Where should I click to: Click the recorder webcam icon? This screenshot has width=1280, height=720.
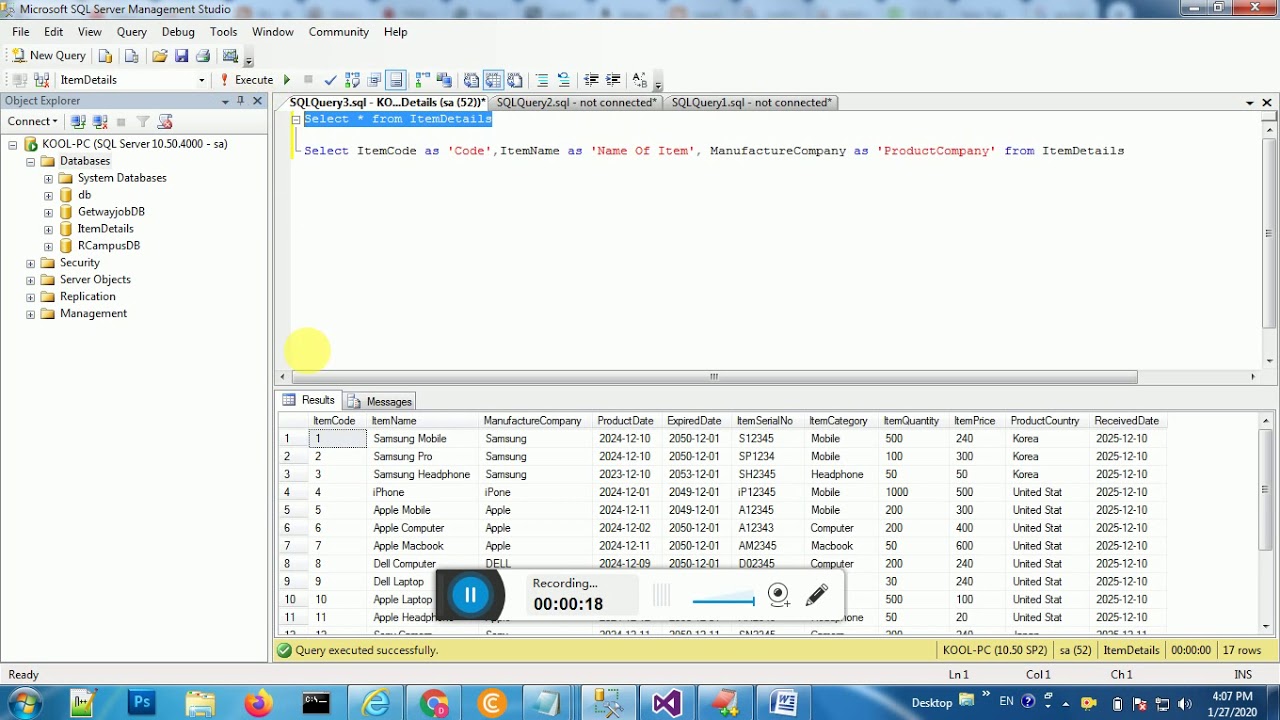click(779, 595)
